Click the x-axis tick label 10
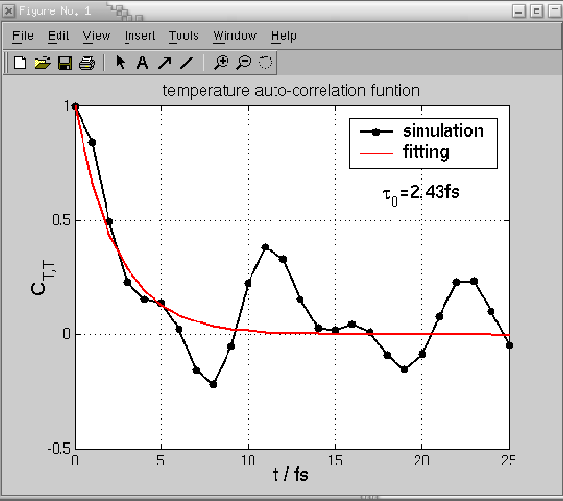 pyautogui.click(x=248, y=460)
